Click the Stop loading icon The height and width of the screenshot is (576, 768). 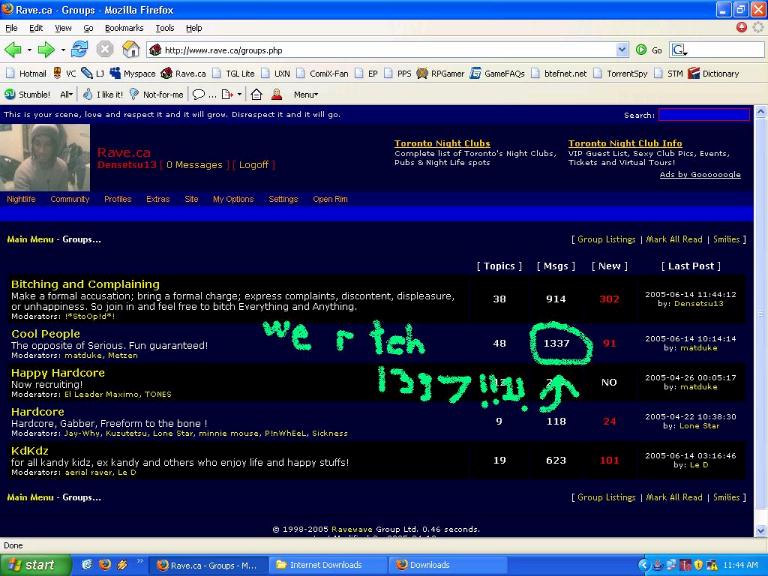(x=105, y=49)
